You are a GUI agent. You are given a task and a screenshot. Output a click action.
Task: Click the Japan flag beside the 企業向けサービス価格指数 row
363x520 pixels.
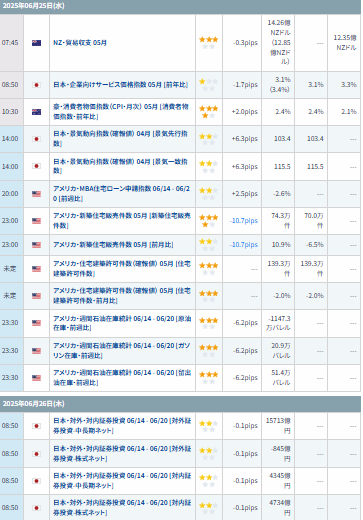36,85
